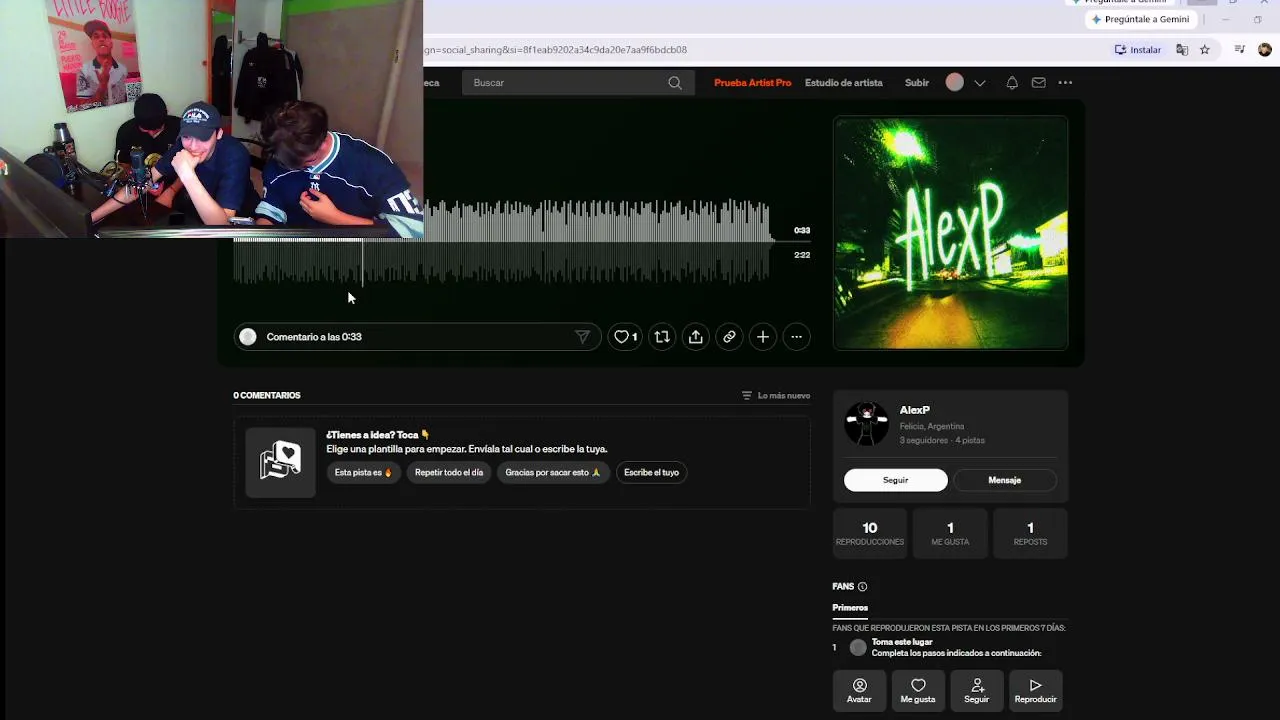Screen dimensions: 1280x720
Task: Click the user avatar in the header
Action: (x=955, y=83)
